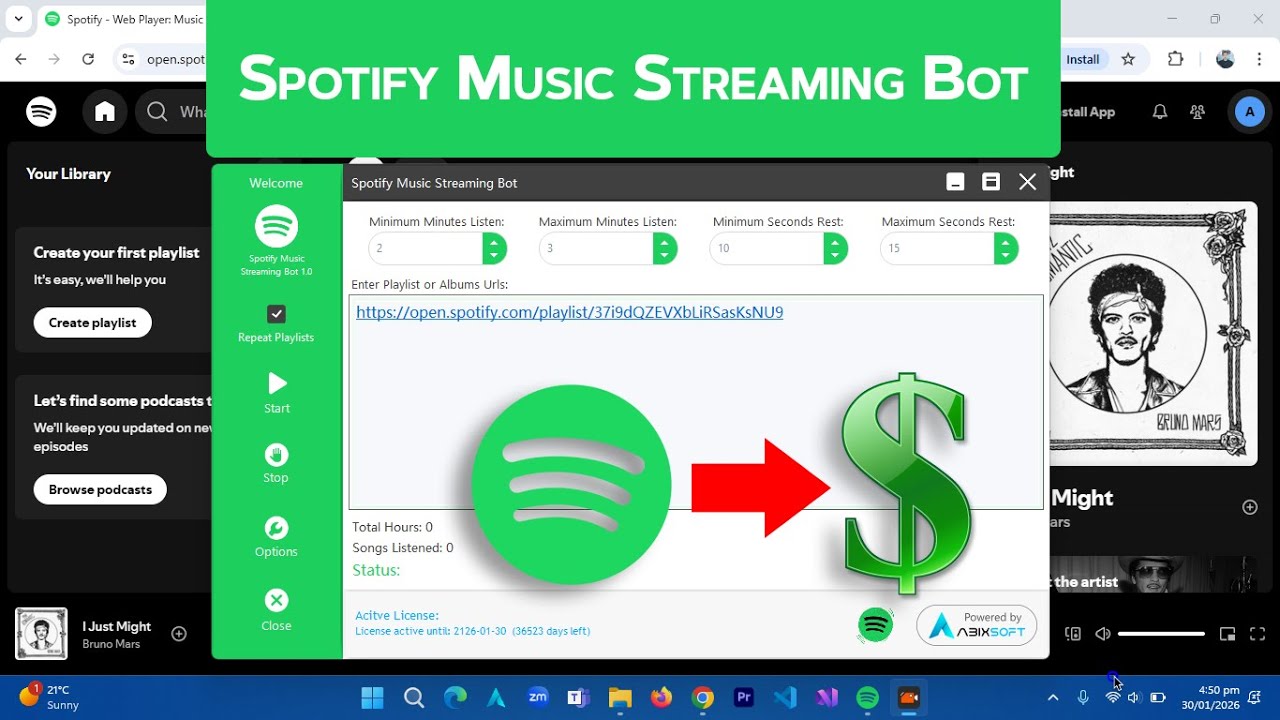The height and width of the screenshot is (720, 1280).
Task: Open Premiere Pro from taskbar
Action: [x=744, y=698]
